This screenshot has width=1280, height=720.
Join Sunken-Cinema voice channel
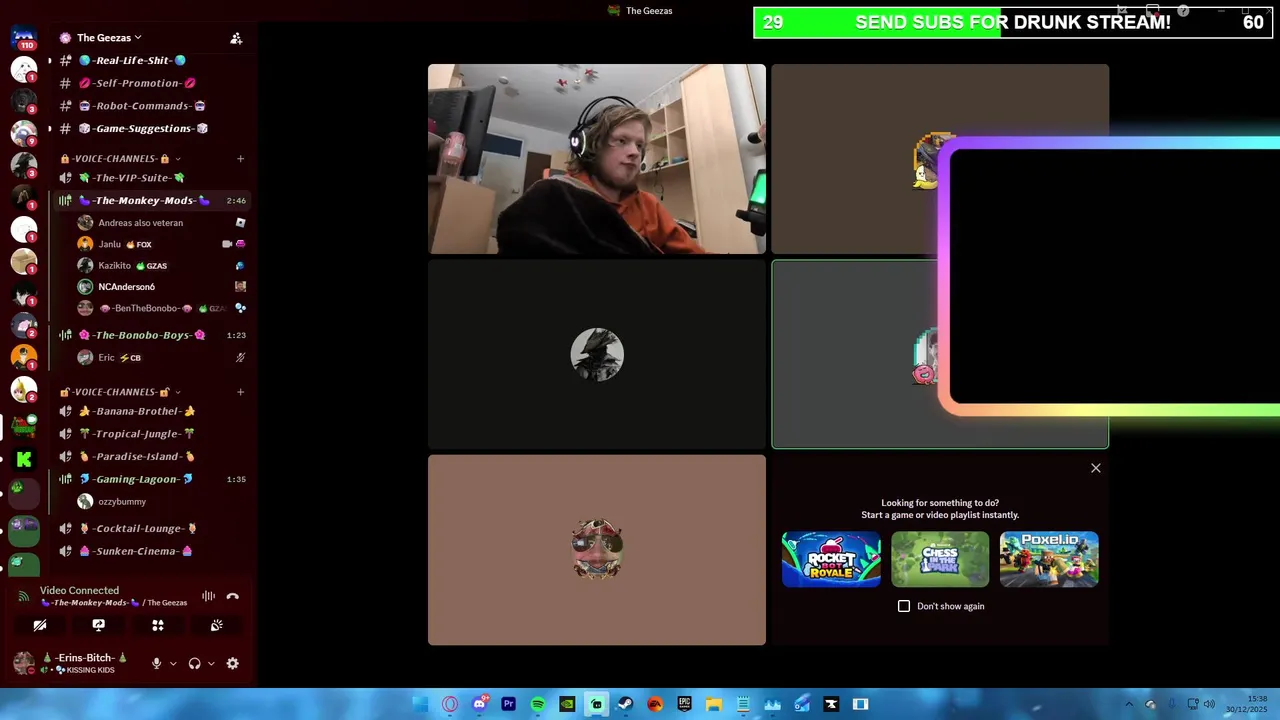[x=150, y=551]
